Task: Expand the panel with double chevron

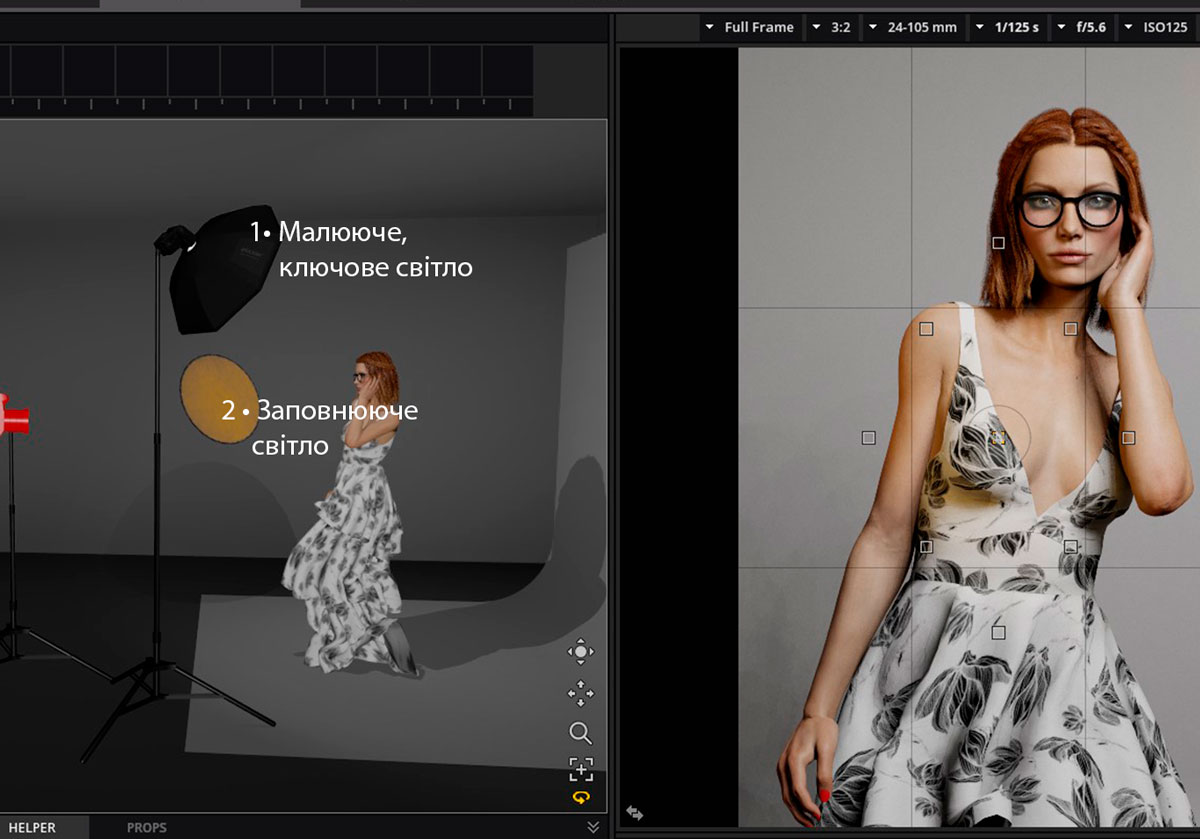Action: pyautogui.click(x=593, y=827)
